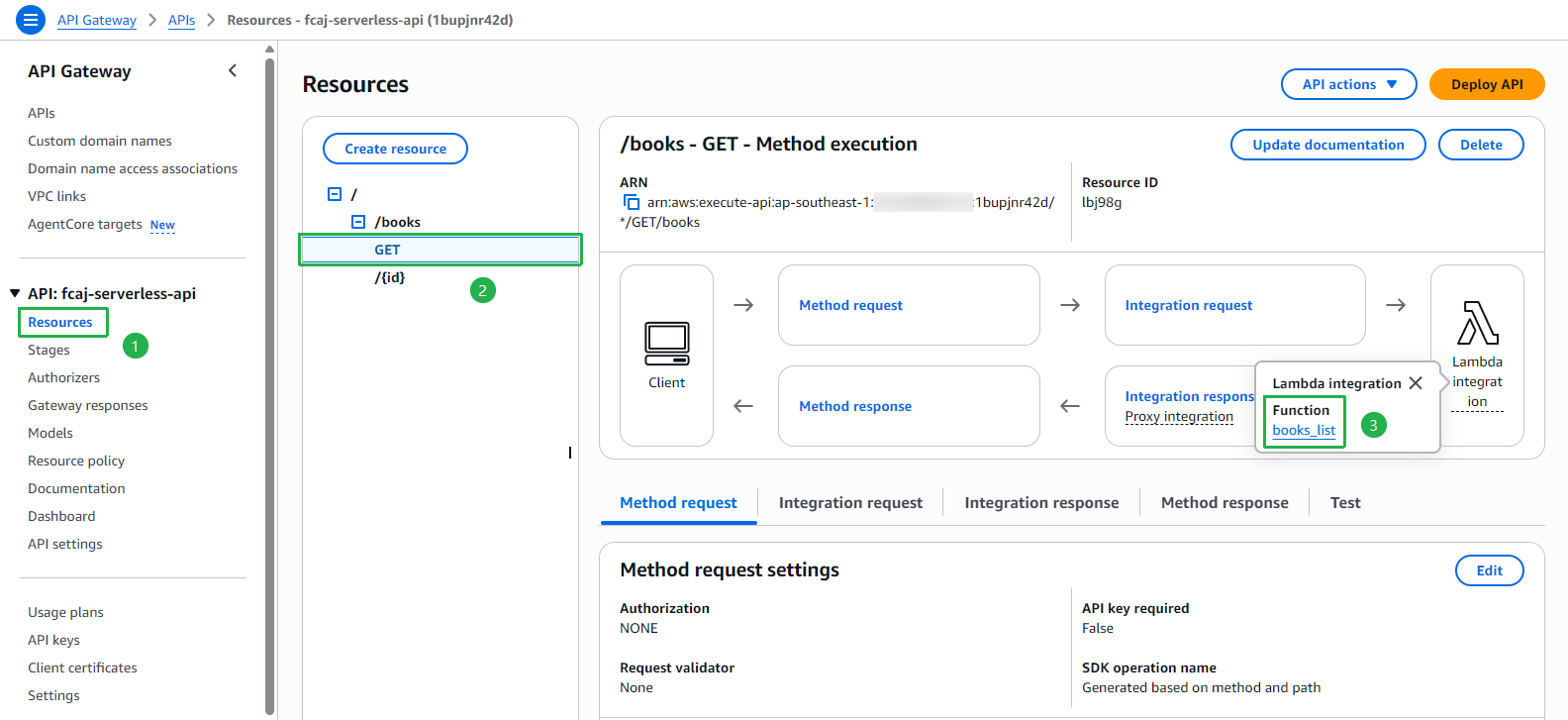Image resolution: width=1568 pixels, height=720 pixels.
Task: Open Custom domain names in sidebar
Action: [100, 141]
